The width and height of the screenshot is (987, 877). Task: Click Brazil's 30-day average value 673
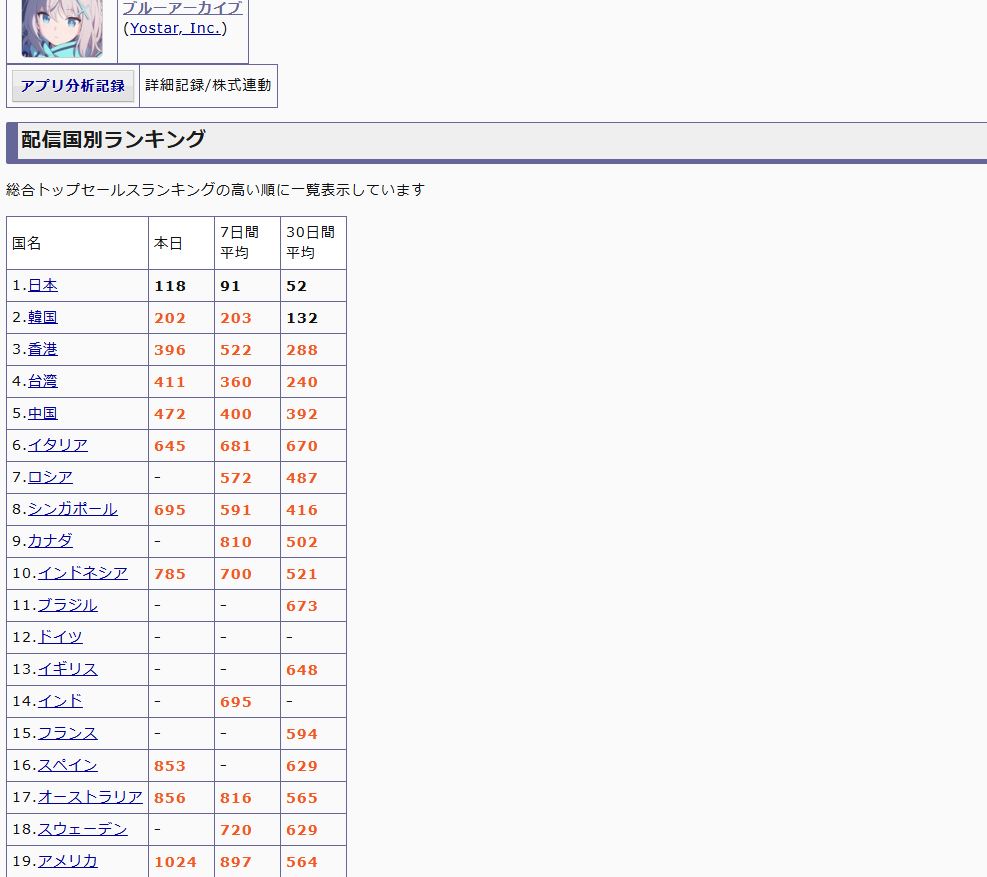(x=302, y=606)
